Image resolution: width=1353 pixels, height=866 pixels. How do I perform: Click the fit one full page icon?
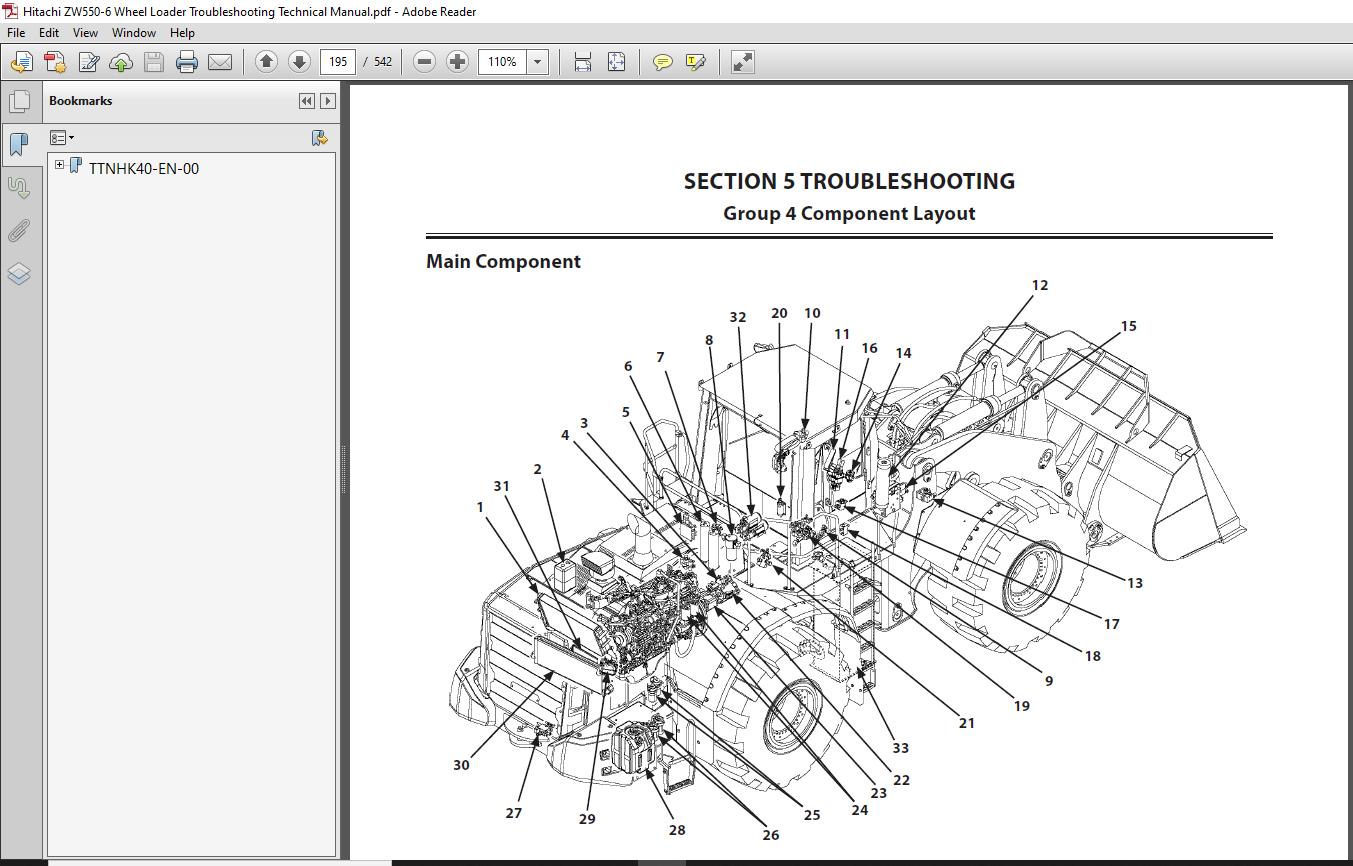616,62
